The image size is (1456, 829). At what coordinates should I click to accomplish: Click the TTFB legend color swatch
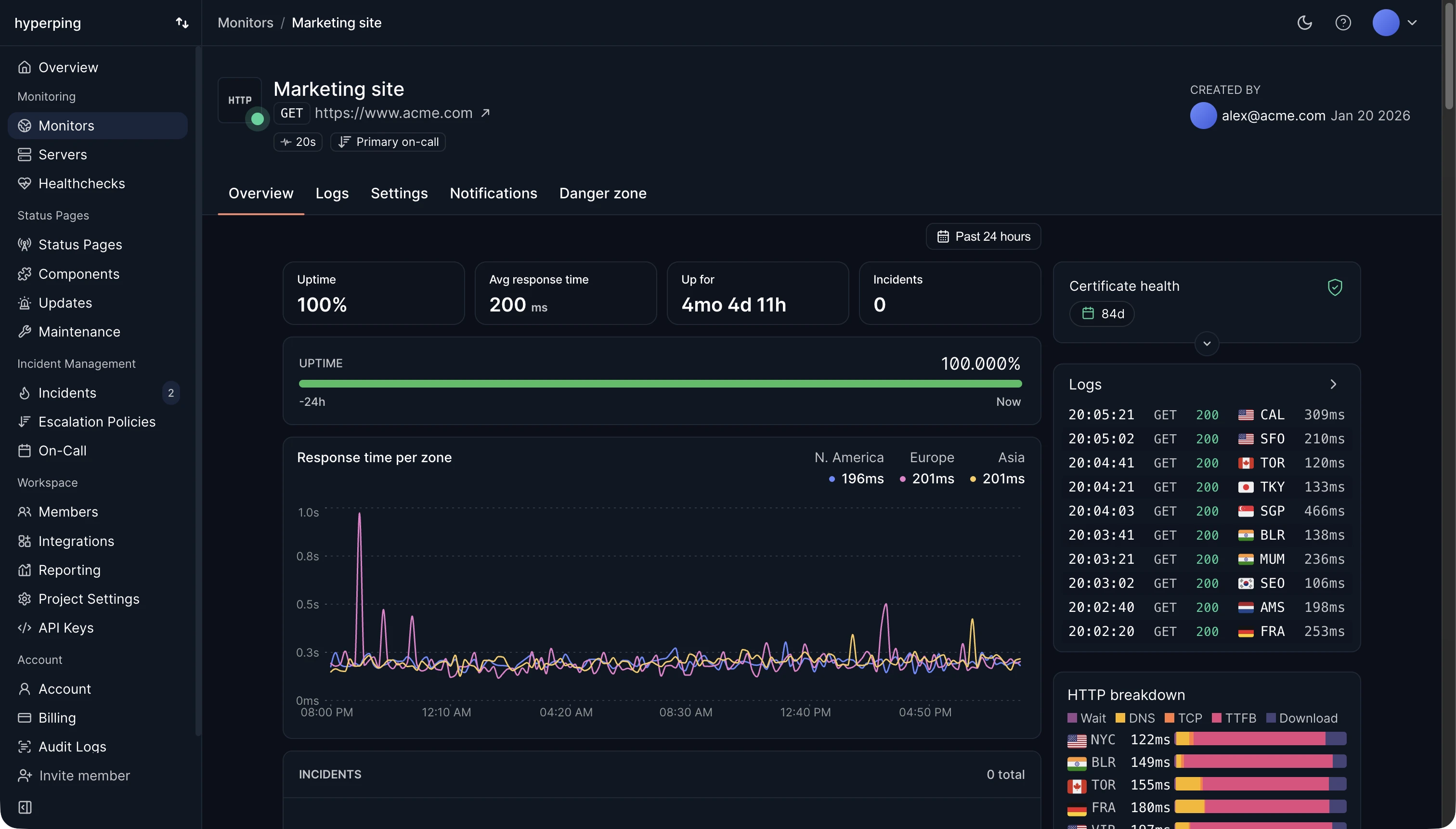click(x=1217, y=718)
